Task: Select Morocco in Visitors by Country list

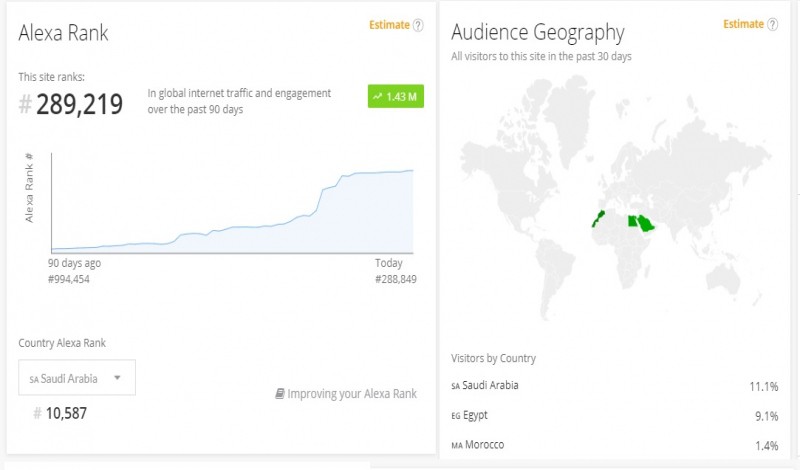Action: click(482, 443)
